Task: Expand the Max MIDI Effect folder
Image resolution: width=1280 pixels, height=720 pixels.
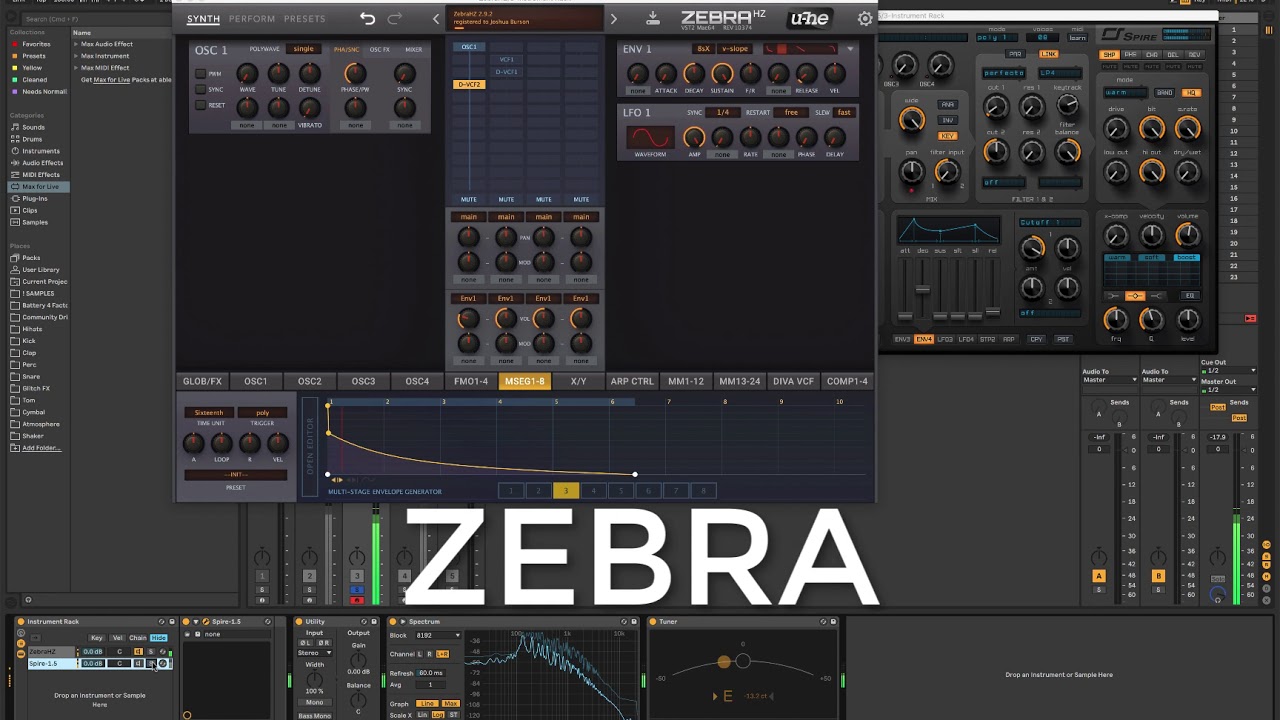Action: [x=76, y=68]
